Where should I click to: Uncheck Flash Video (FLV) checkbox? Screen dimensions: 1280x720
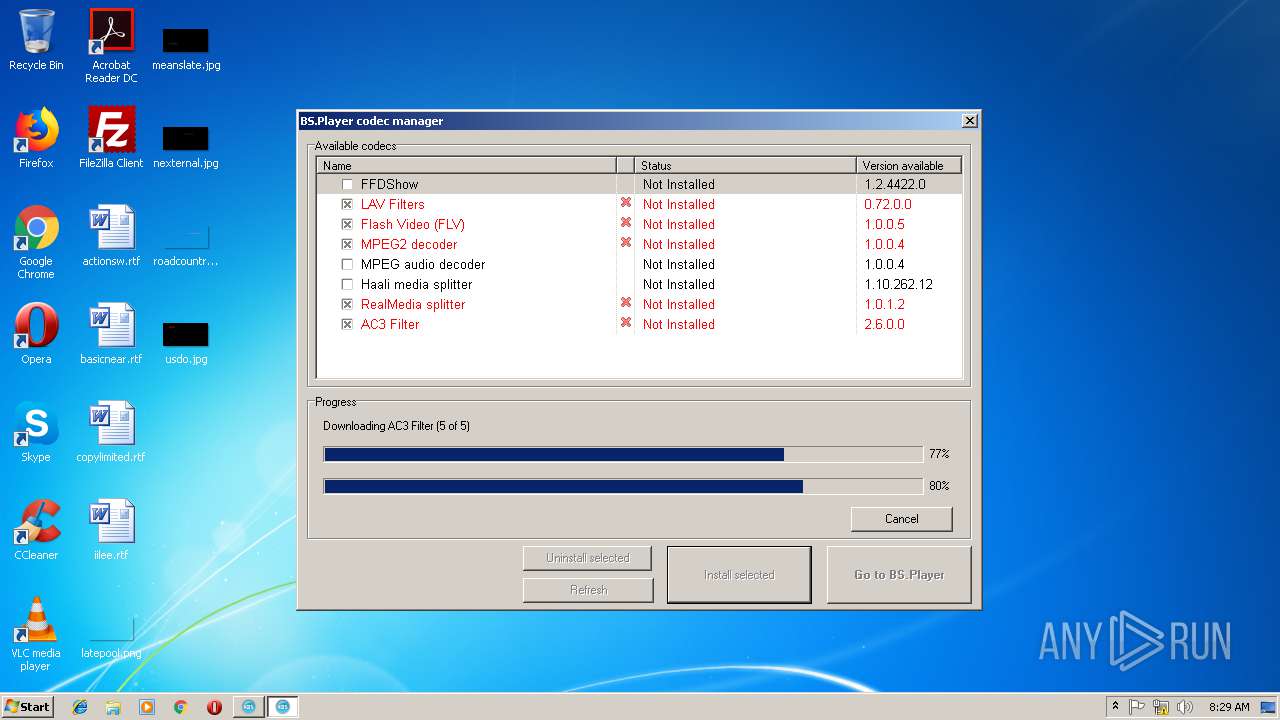click(x=347, y=225)
